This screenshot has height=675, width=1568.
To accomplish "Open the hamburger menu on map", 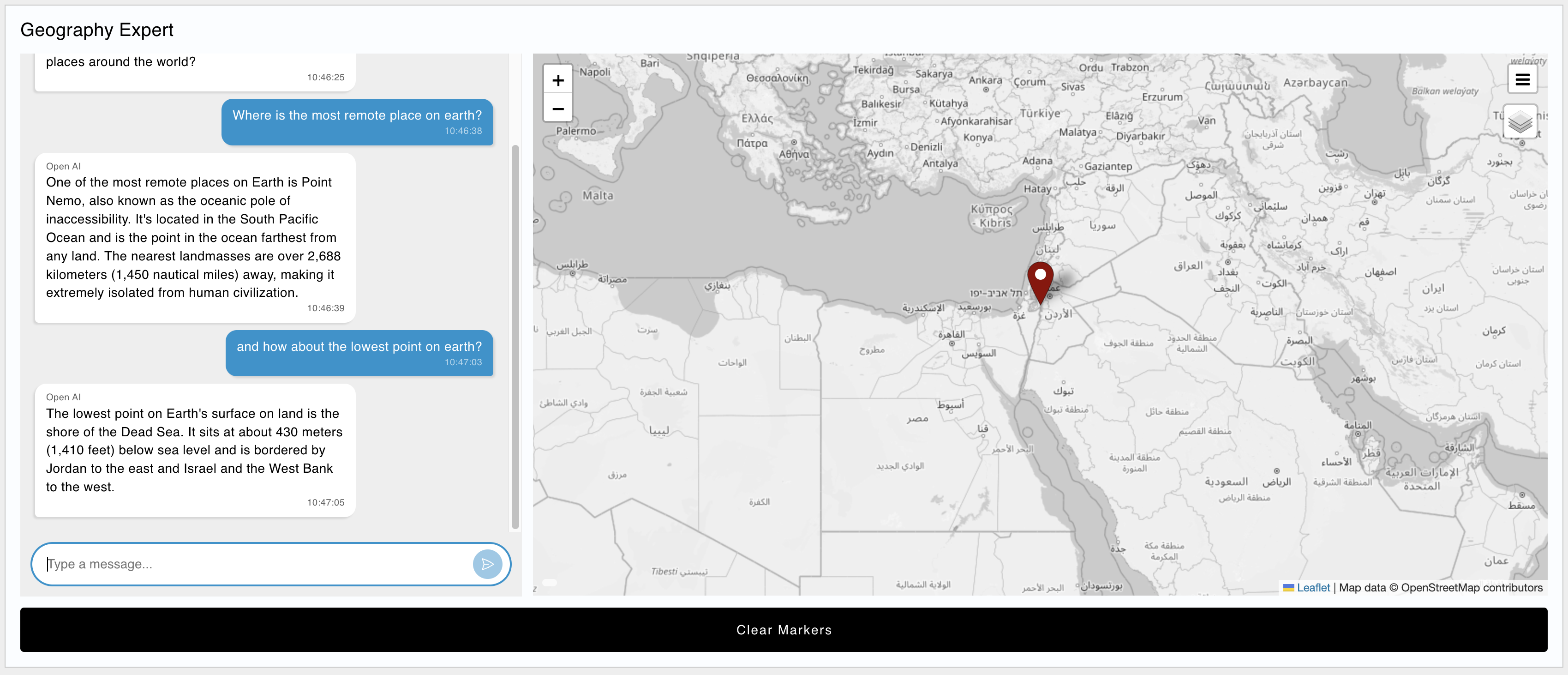I will click(x=1522, y=80).
